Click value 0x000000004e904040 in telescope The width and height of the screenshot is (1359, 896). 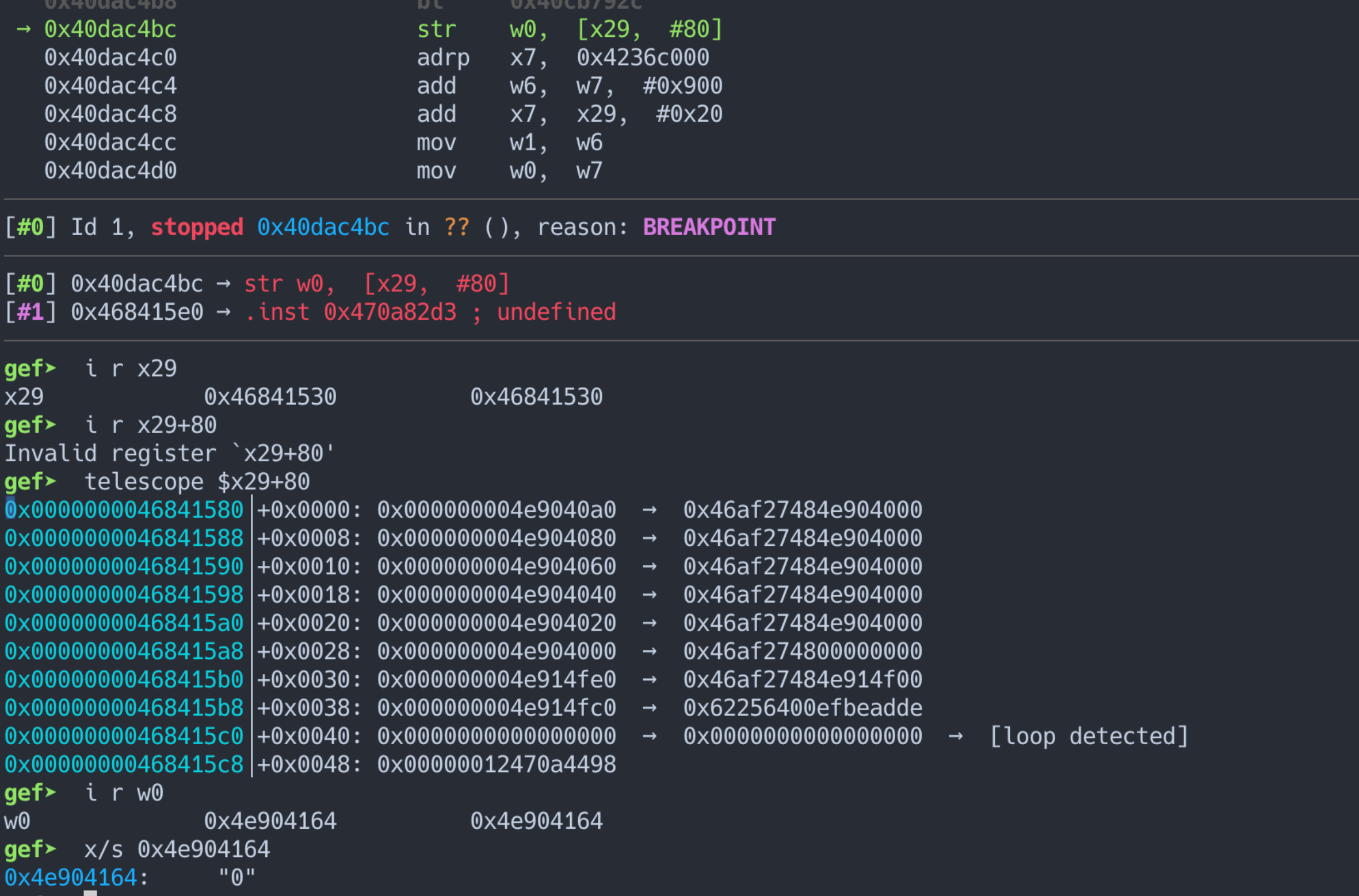[x=497, y=595]
